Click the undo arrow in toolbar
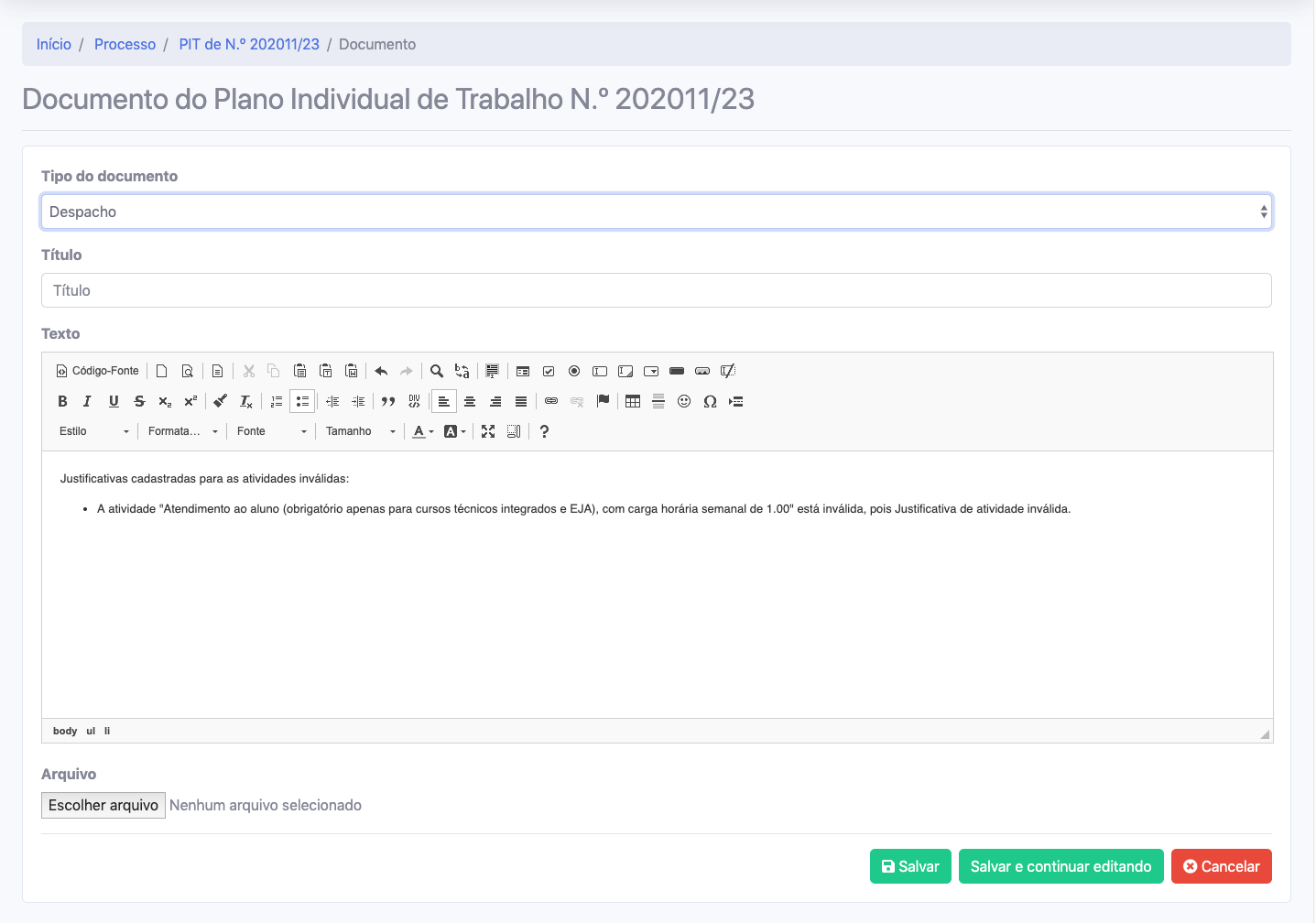 pos(381,371)
